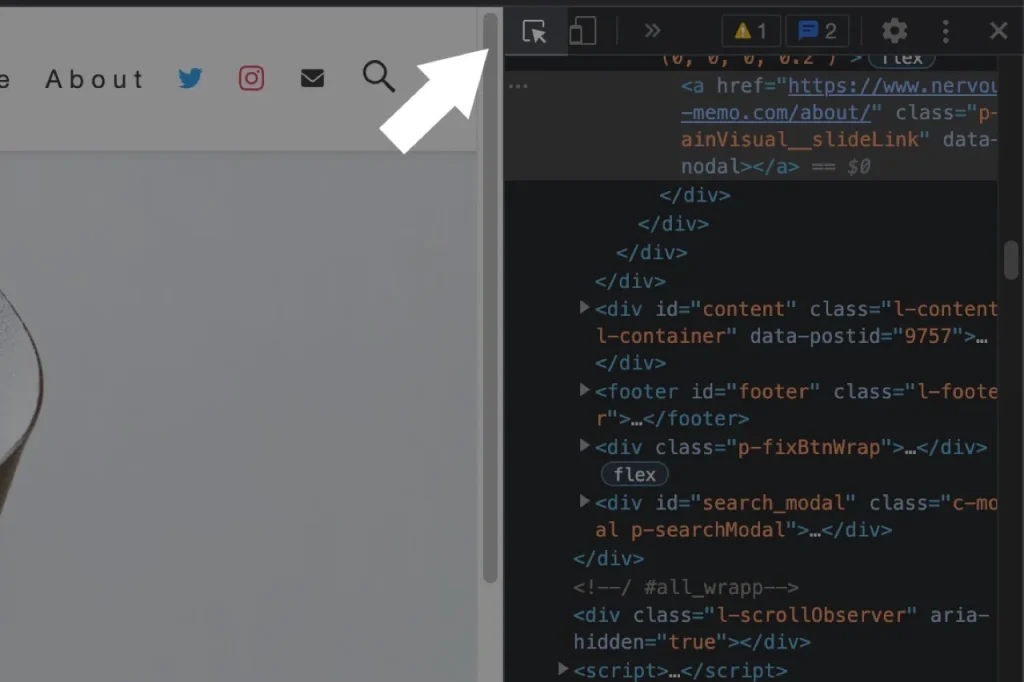
Task: Click the ellipsis actions beside selected anchor node
Action: click(x=518, y=86)
